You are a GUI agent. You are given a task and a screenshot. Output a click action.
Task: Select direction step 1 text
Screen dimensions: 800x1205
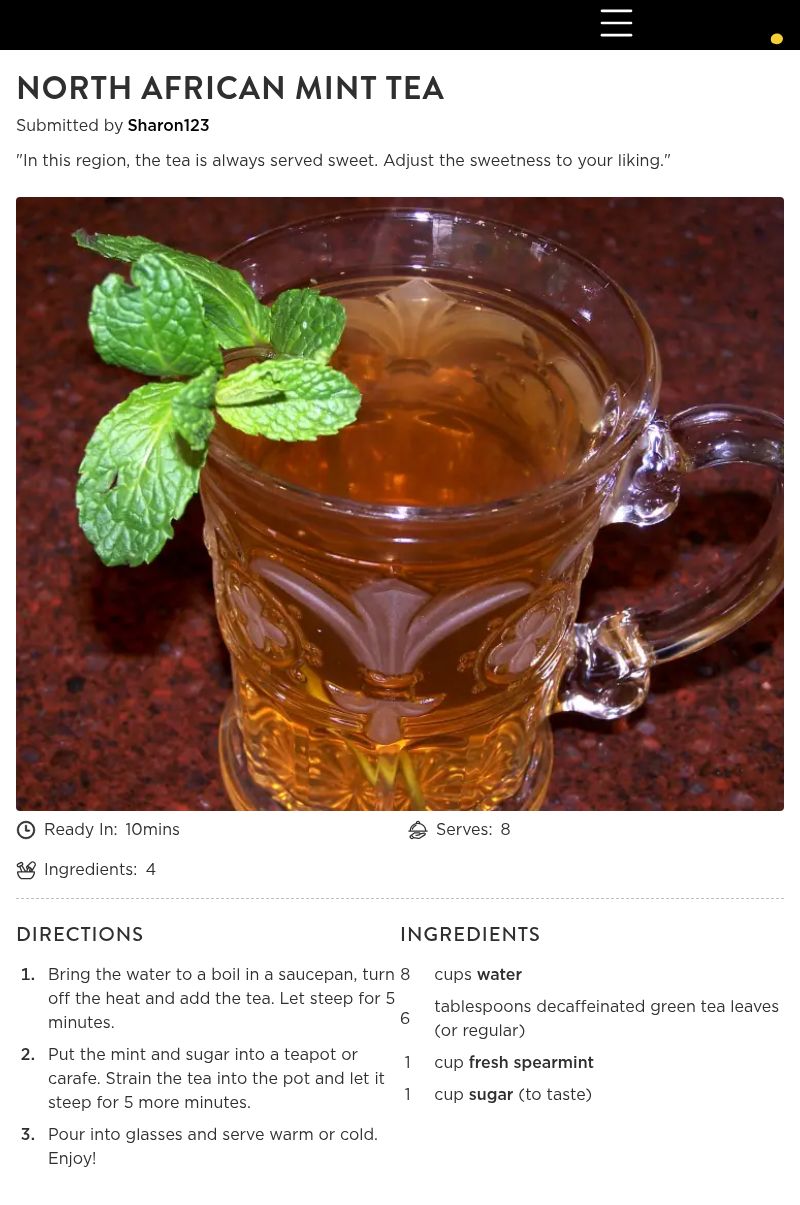pos(221,998)
